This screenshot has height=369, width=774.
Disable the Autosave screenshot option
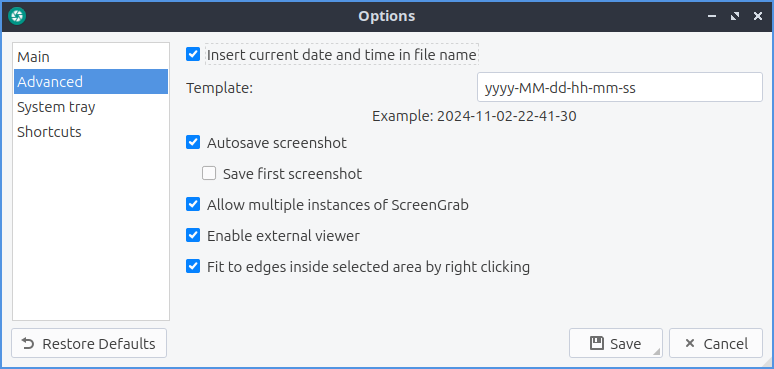(x=193, y=143)
